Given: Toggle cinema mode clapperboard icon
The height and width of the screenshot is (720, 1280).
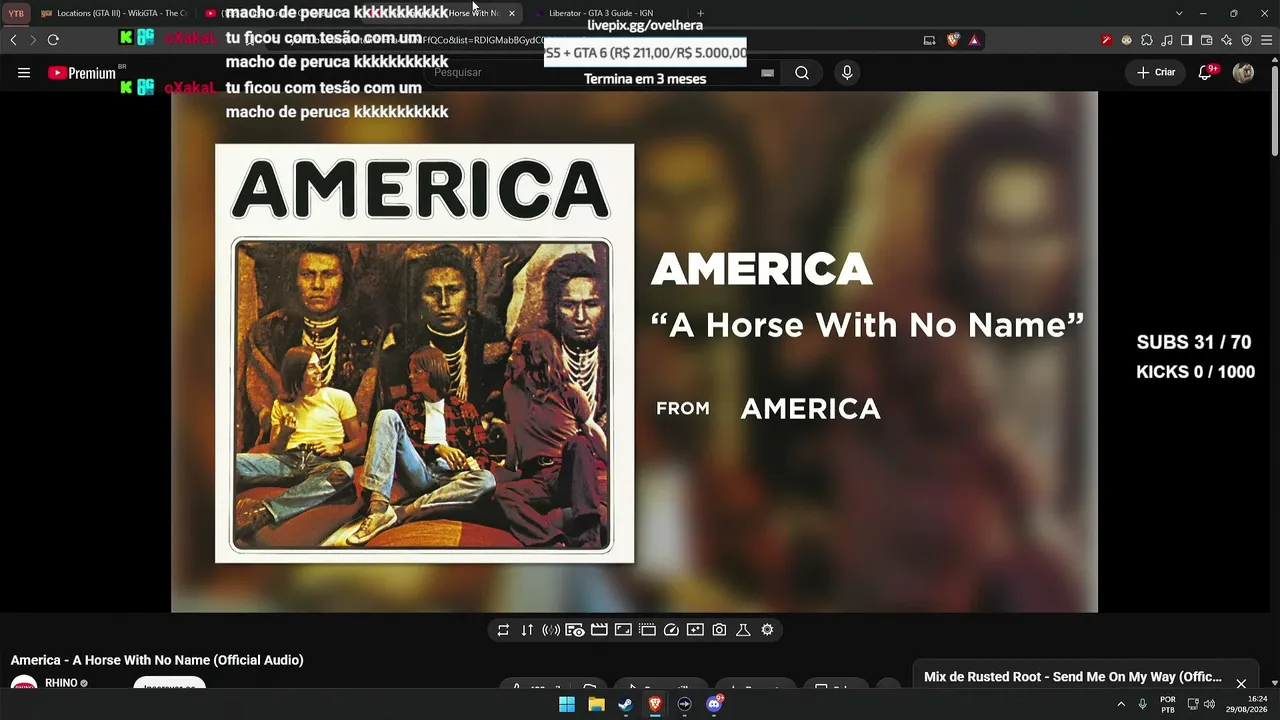Looking at the screenshot, I should tap(599, 630).
